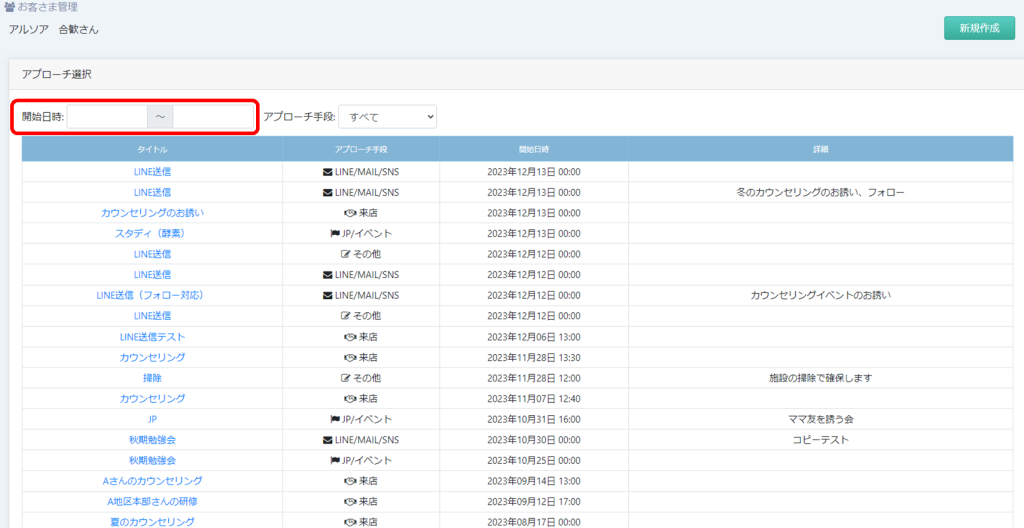This screenshot has width=1024, height=528.
Task: Click the users icon beside お客さま管理
Action: 10,8
